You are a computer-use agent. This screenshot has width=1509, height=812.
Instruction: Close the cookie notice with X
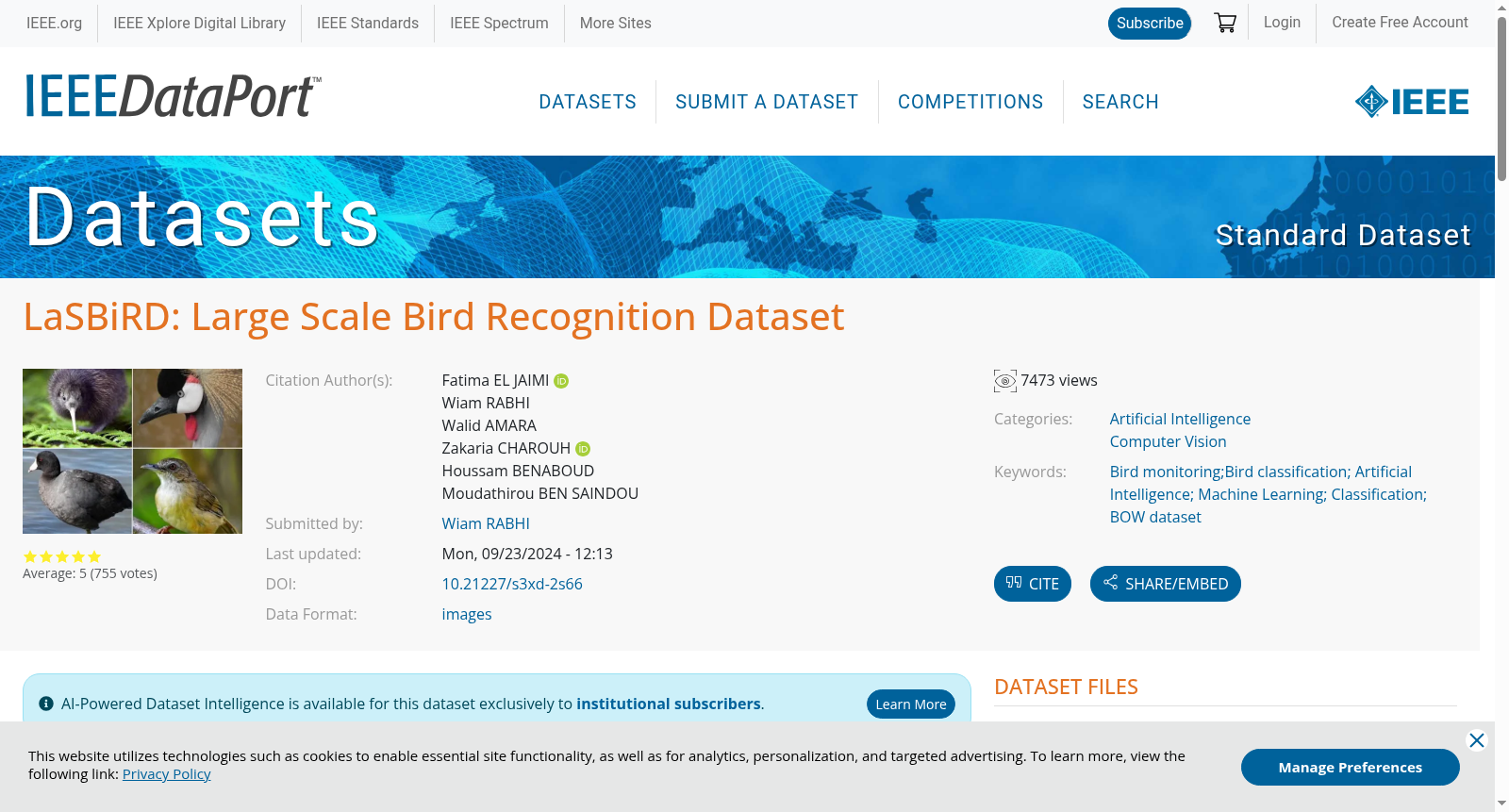tap(1477, 740)
